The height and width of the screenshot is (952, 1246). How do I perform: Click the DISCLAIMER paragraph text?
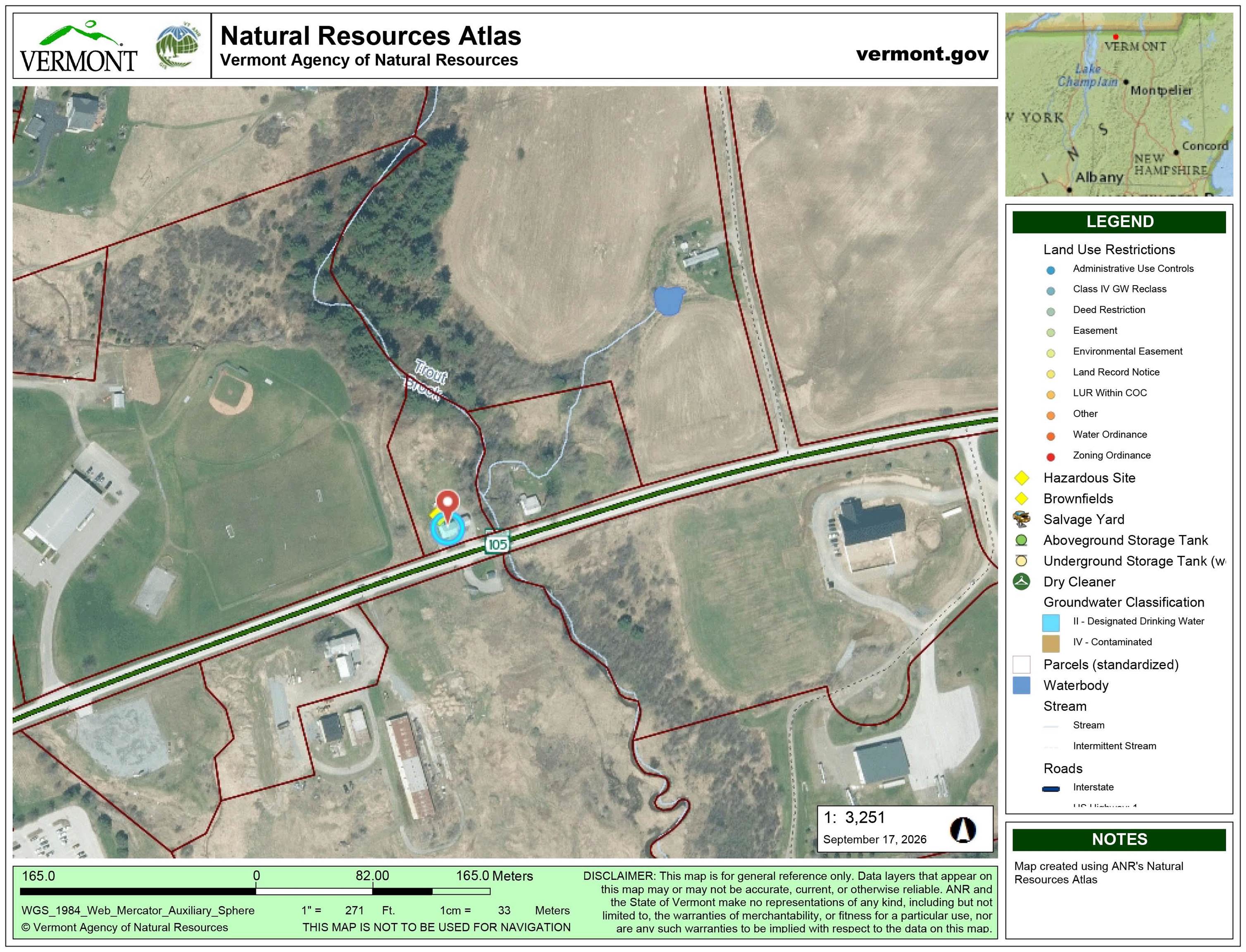[788, 902]
